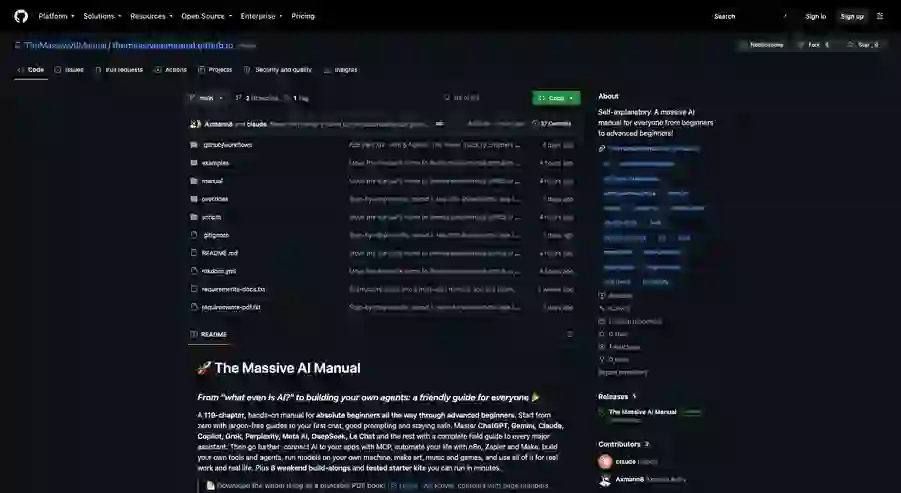This screenshot has height=493, width=901.
Task: Open the Enterprise dropdown
Action: (x=261, y=16)
